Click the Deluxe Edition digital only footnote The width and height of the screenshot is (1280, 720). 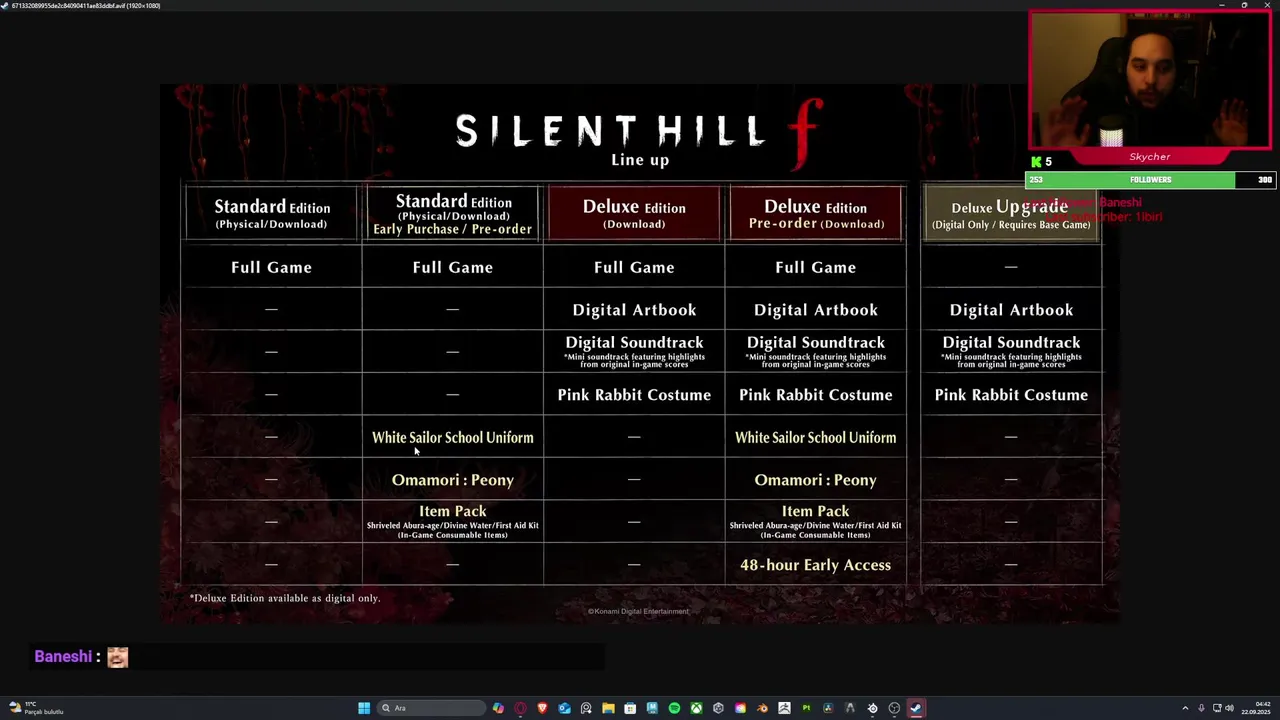pyautogui.click(x=285, y=598)
